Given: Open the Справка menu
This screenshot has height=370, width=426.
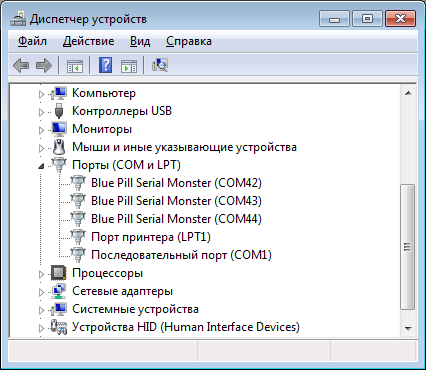Looking at the screenshot, I should 189,41.
